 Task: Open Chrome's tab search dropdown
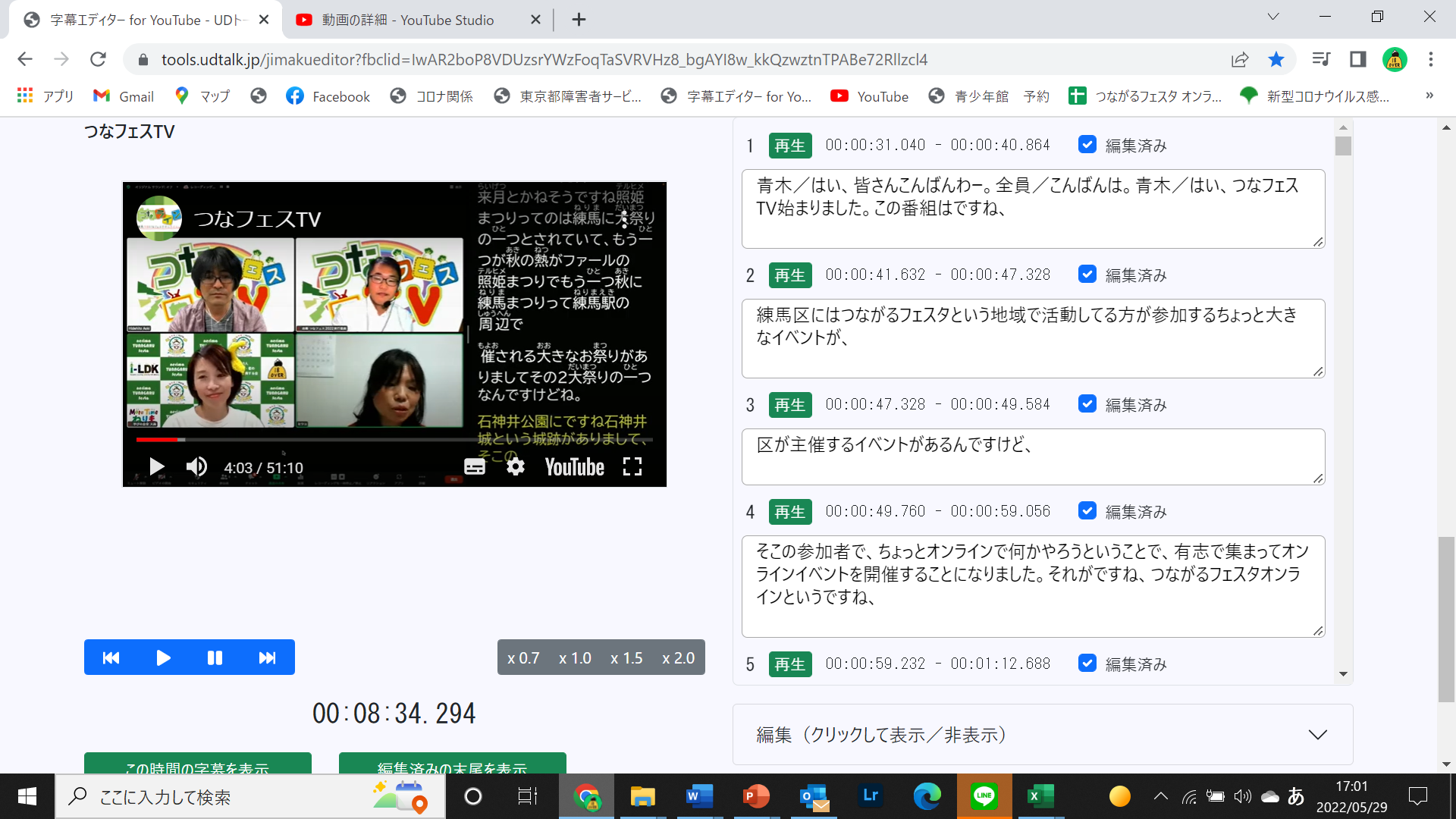pos(1272,16)
